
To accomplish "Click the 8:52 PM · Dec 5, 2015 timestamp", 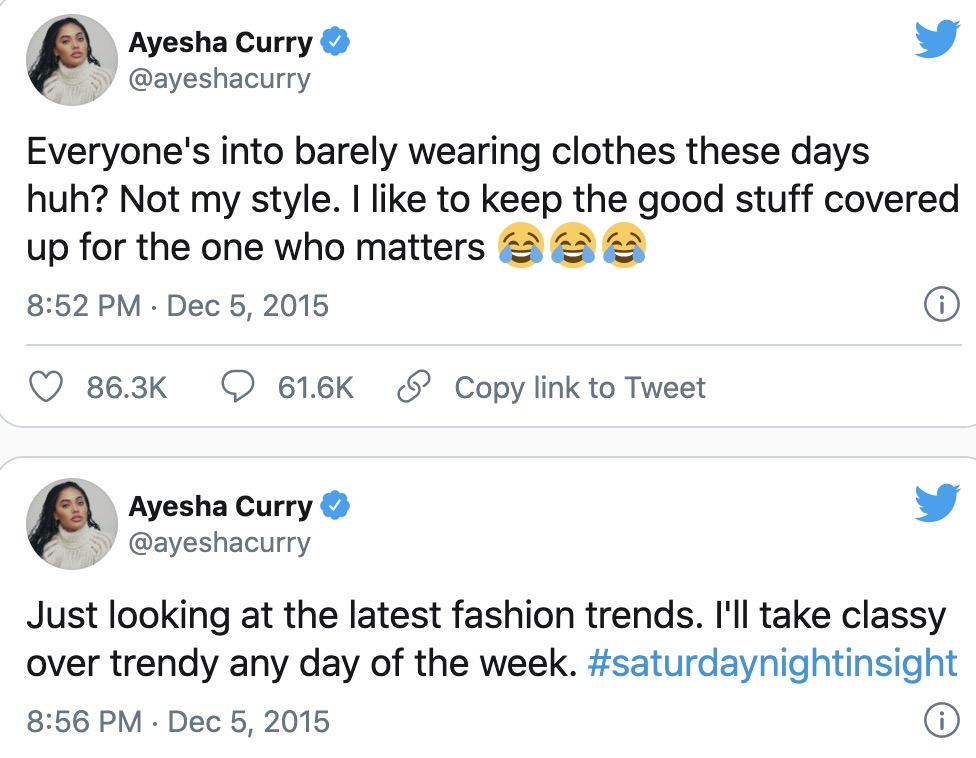I will (177, 305).
